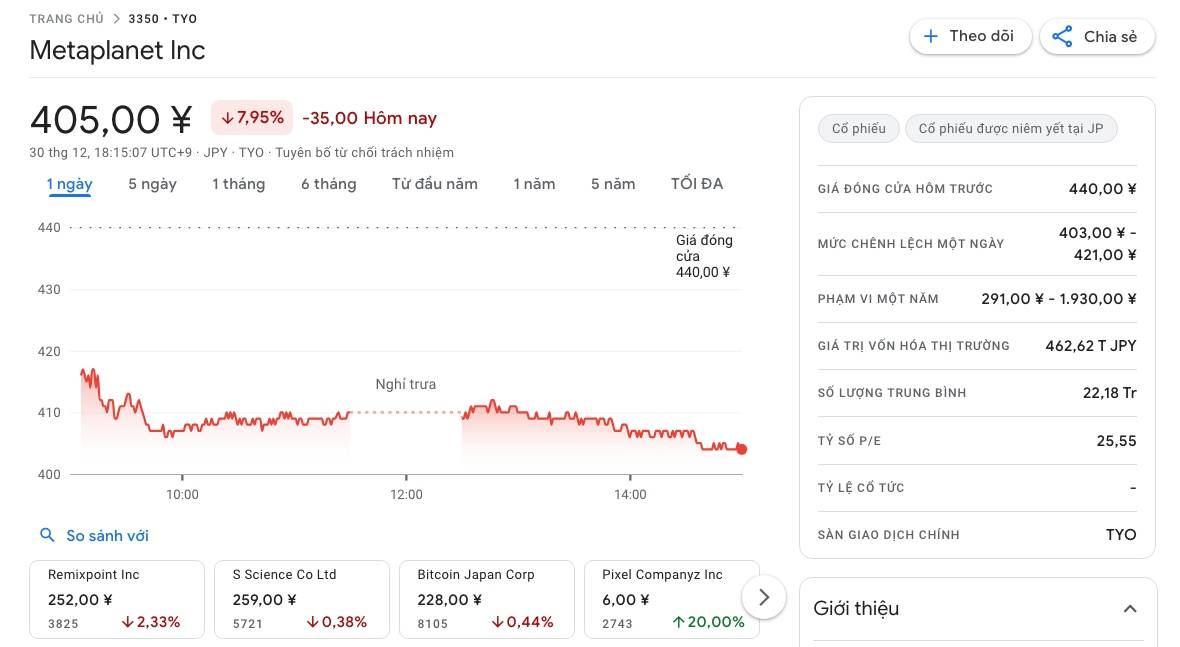This screenshot has width=1180, height=647.
Task: Open the Bitcoin Japan Corp card
Action: [486, 599]
